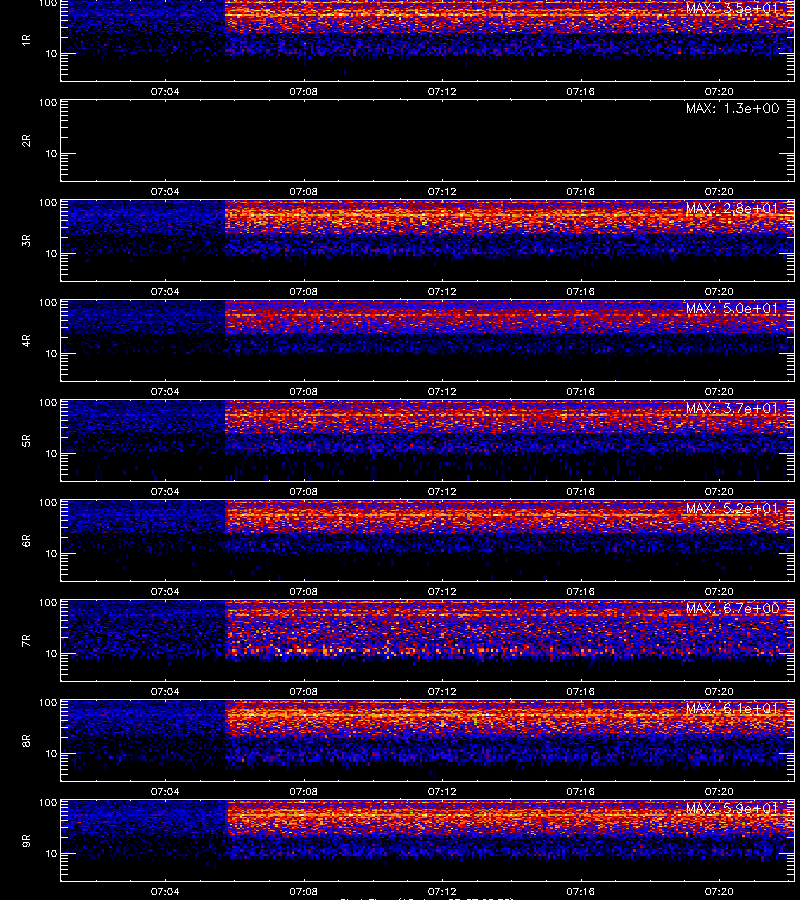Select the '9R' panel axis label
The height and width of the screenshot is (900, 800).
point(26,840)
